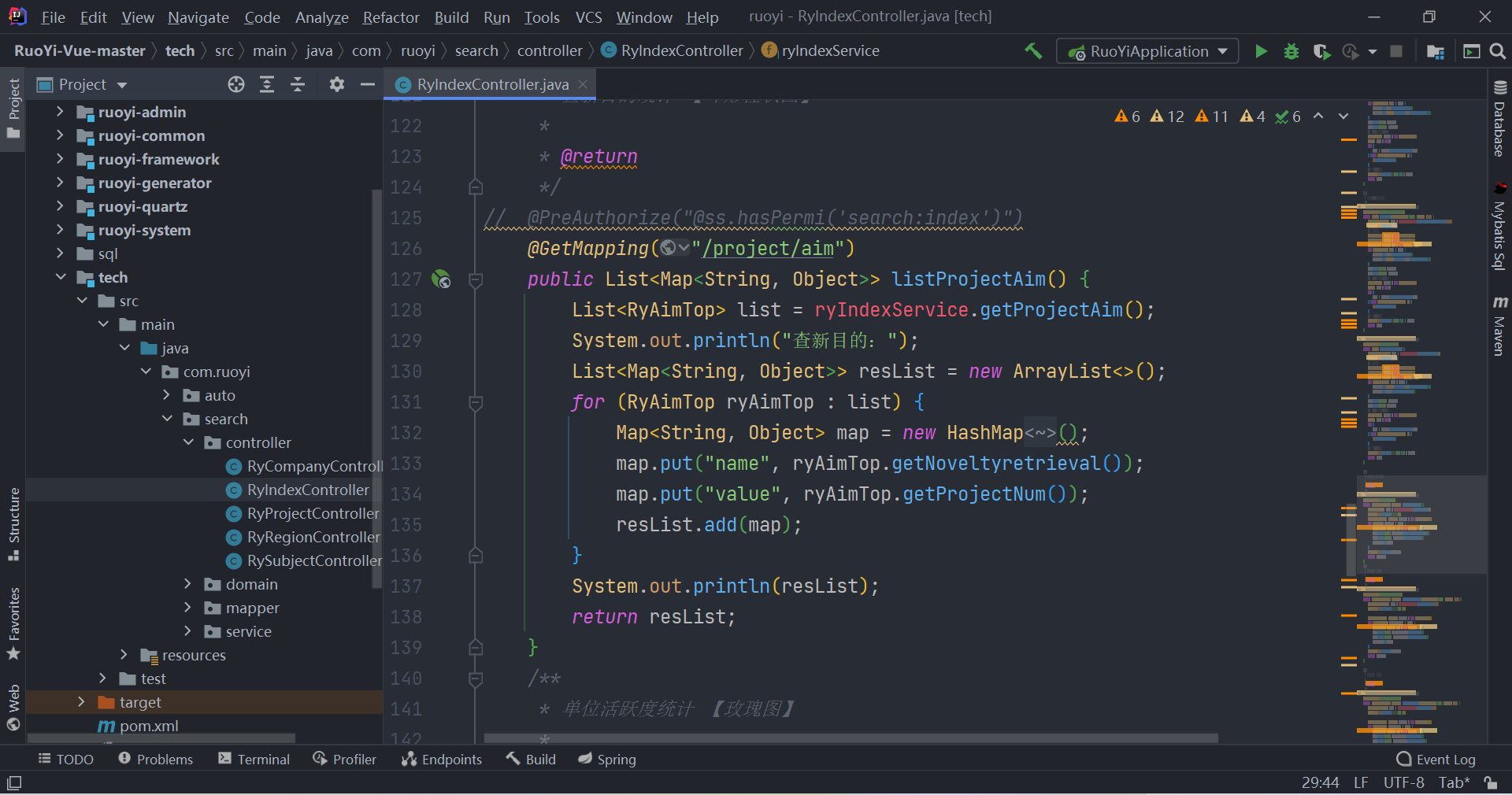Click the URL globe icon in GetMapping

tap(669, 248)
